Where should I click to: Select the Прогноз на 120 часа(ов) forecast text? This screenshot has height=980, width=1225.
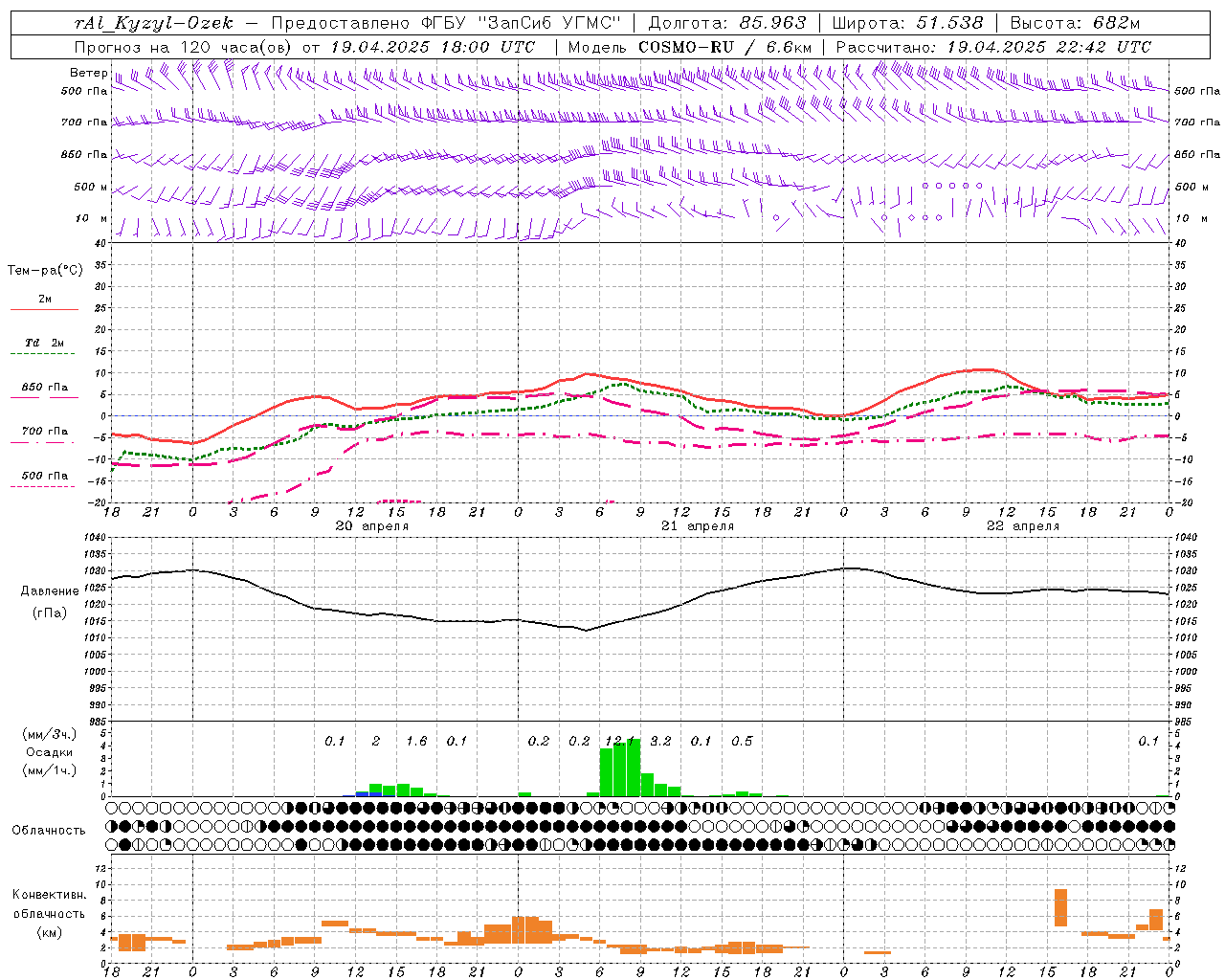pos(185,47)
